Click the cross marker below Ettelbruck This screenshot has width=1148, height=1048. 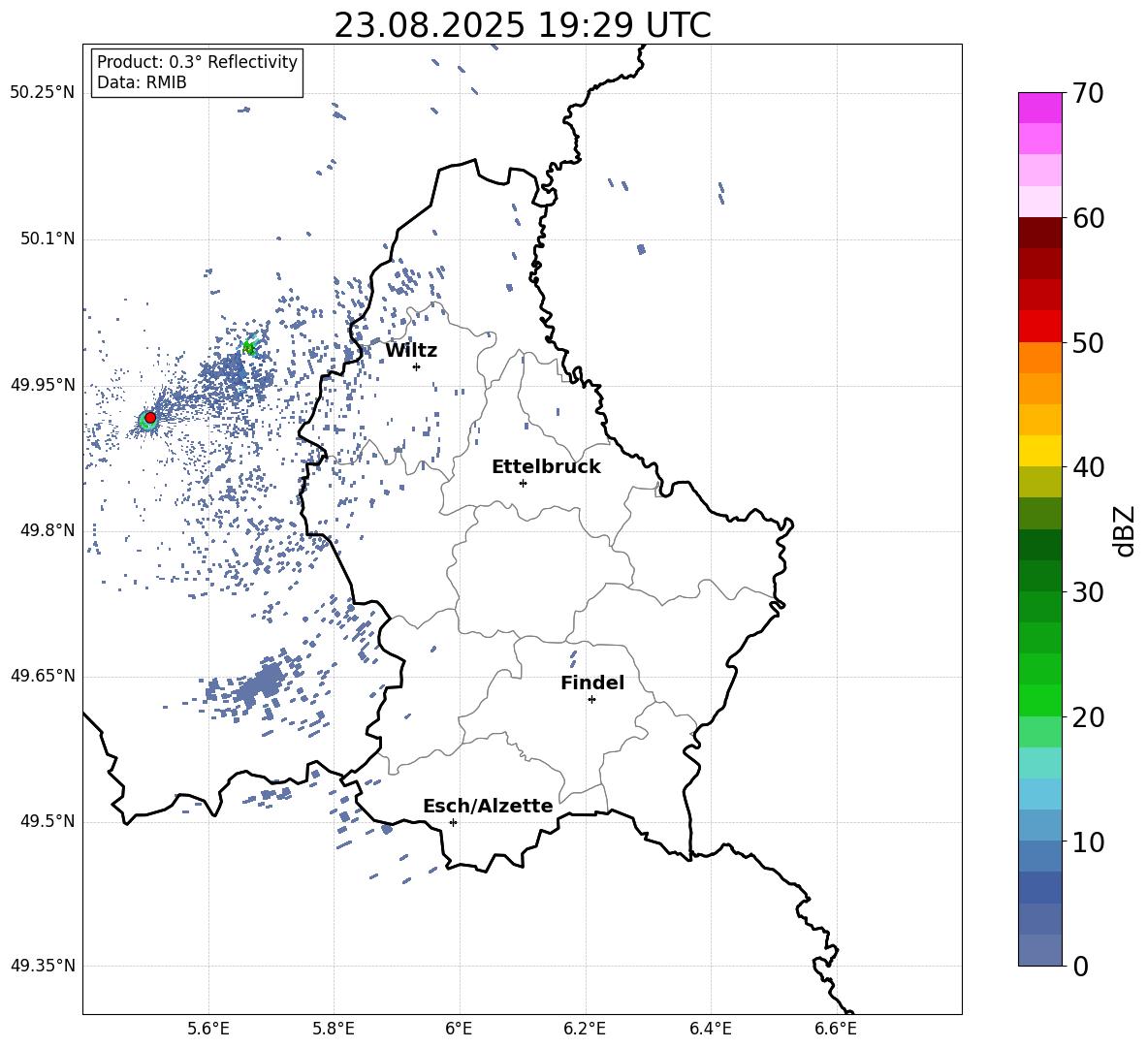[523, 483]
